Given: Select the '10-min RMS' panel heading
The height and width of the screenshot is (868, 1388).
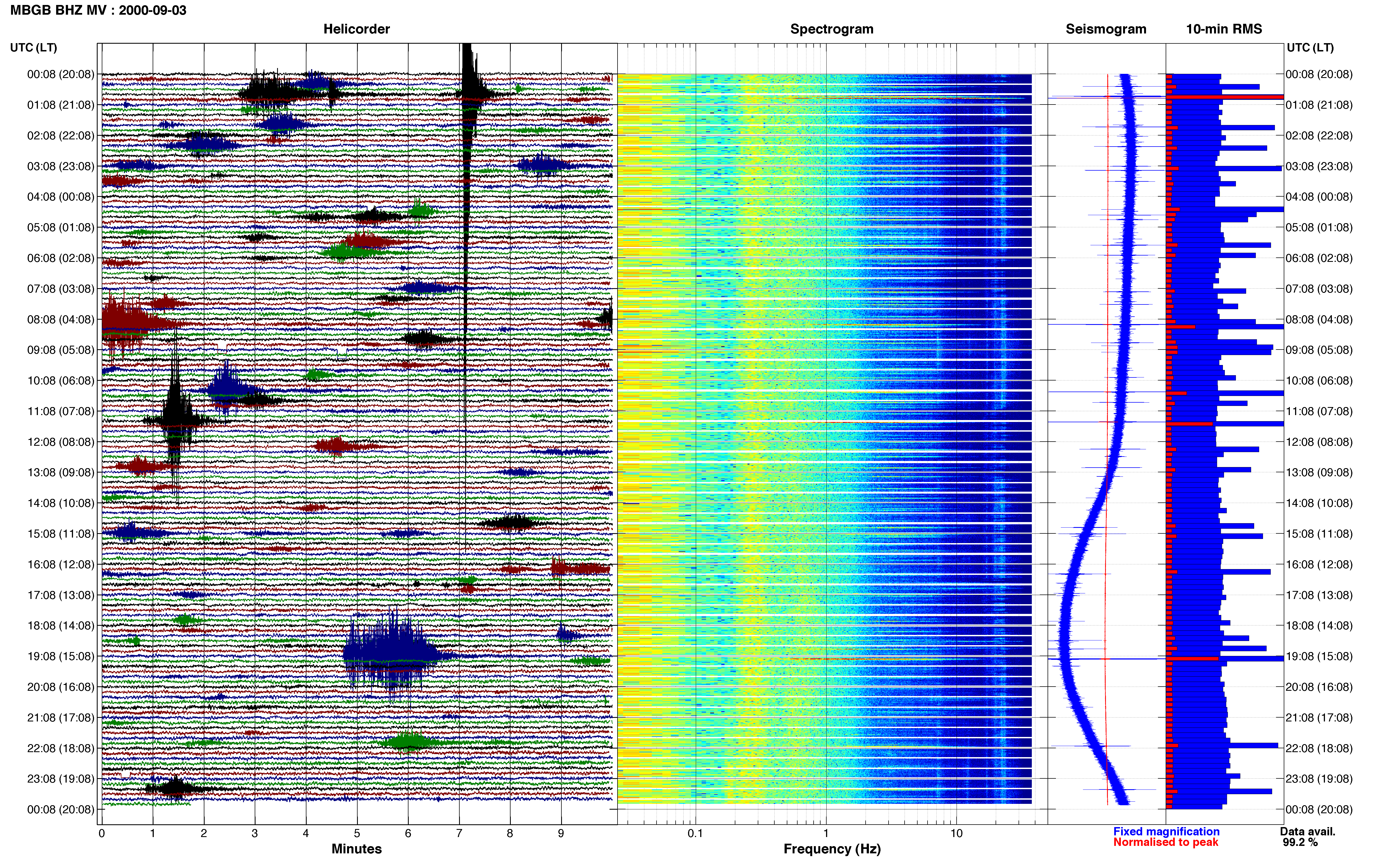Looking at the screenshot, I should coord(1224,29).
